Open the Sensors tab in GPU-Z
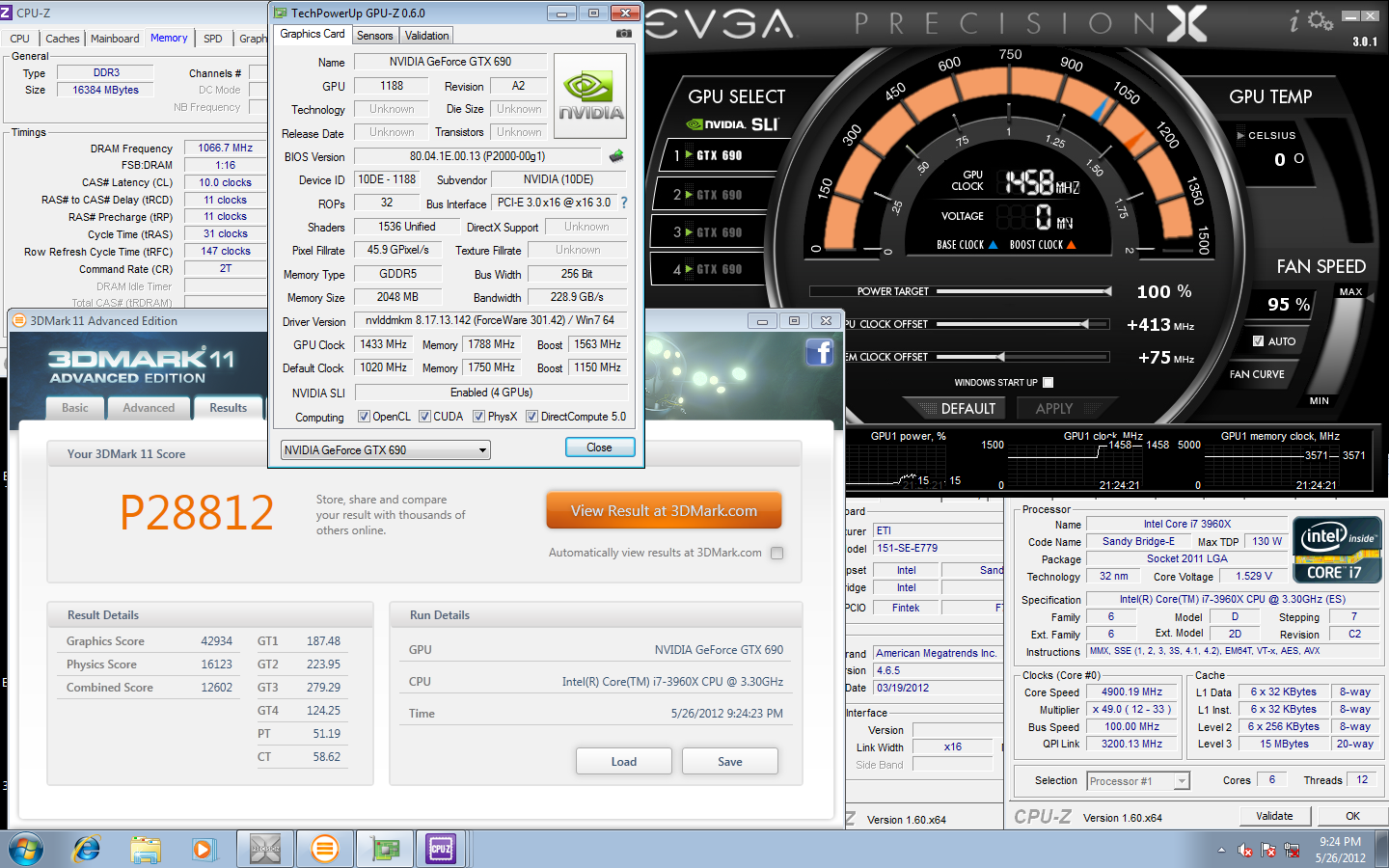 (x=375, y=36)
